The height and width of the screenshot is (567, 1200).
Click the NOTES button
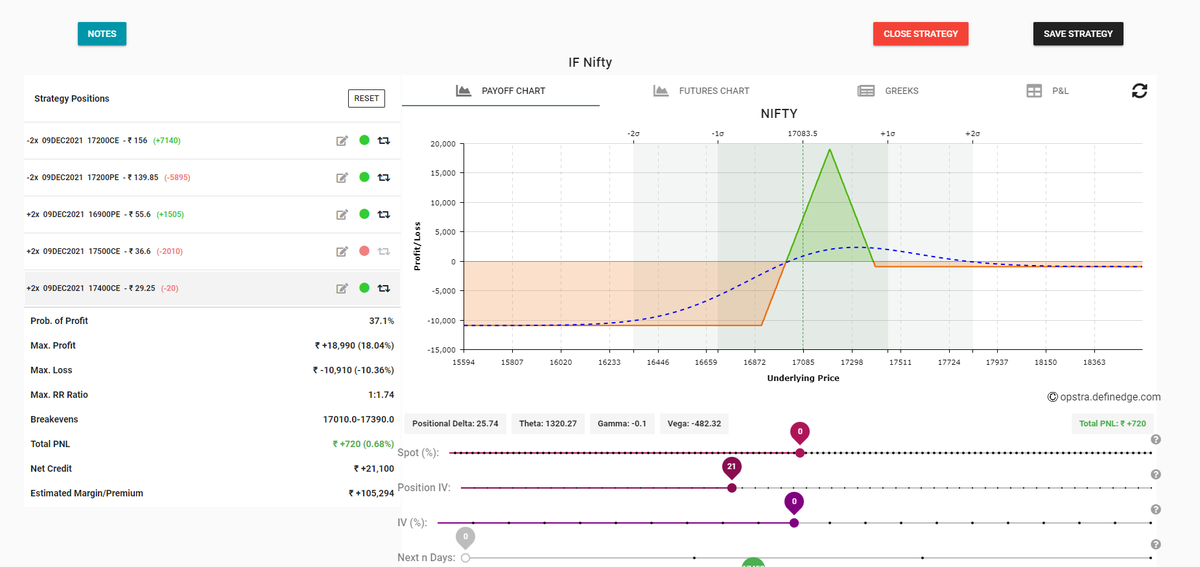pos(102,34)
